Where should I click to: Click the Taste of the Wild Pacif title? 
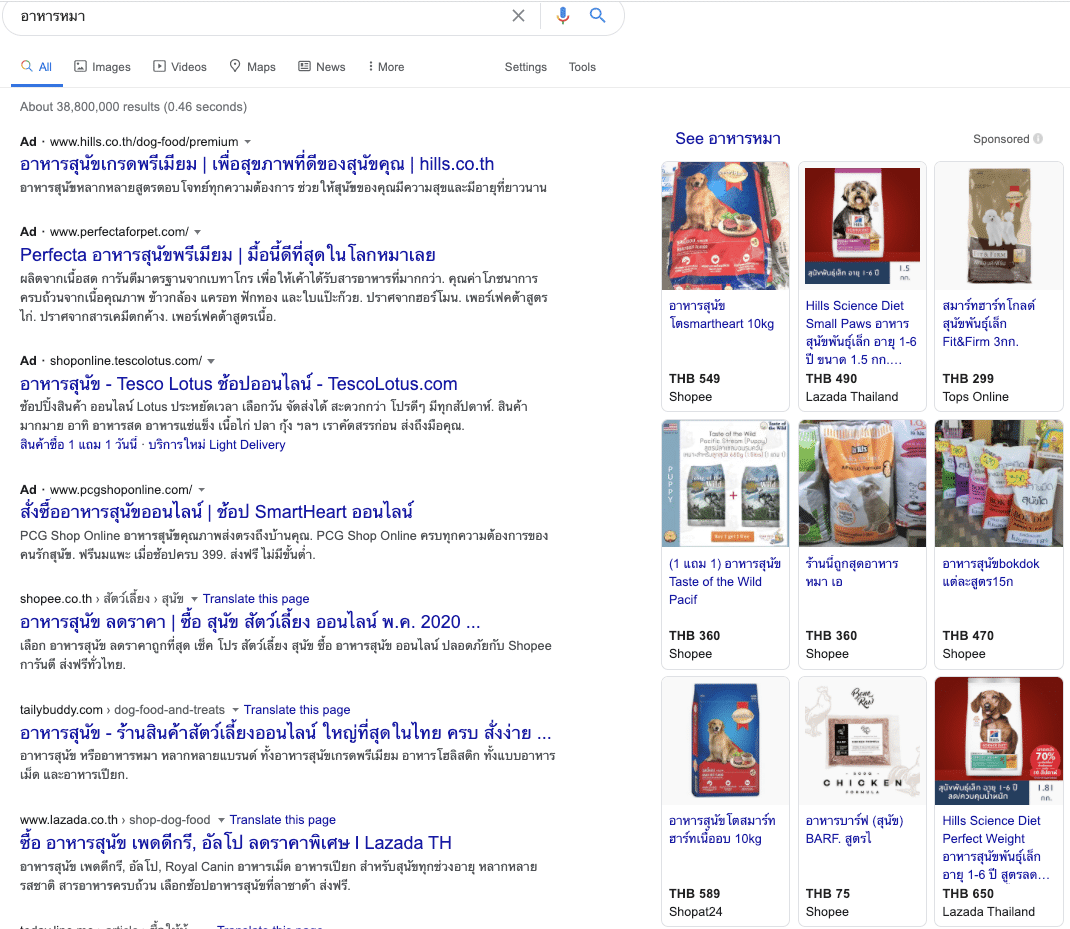pos(725,582)
